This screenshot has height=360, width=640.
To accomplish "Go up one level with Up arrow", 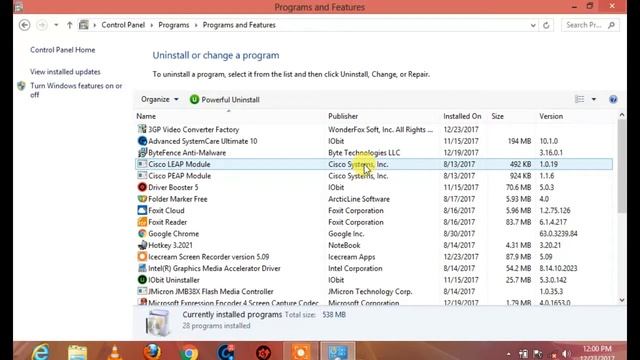I will pyautogui.click(x=69, y=25).
